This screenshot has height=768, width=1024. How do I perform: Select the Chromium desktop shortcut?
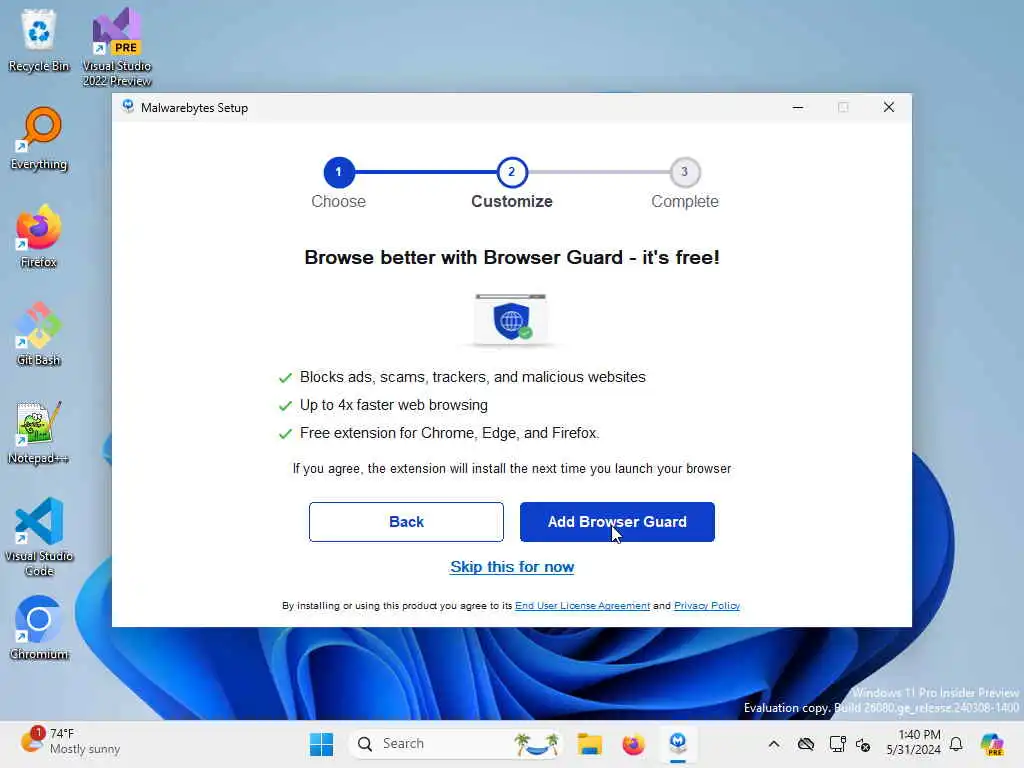click(x=39, y=628)
